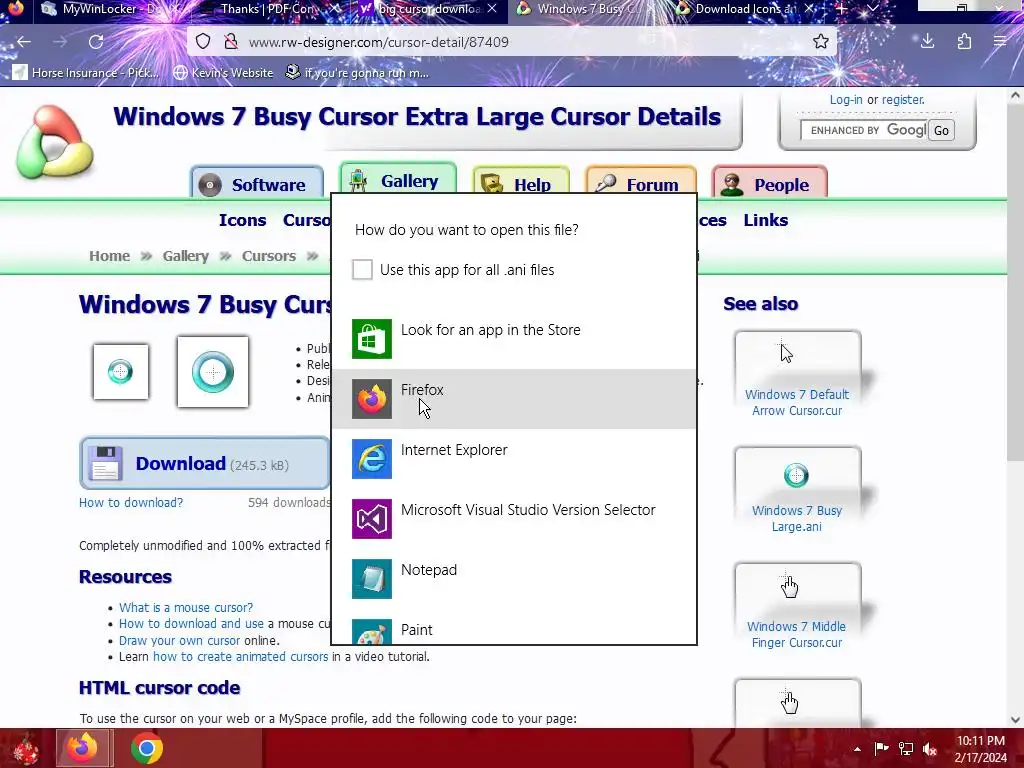Click the register link

[903, 100]
